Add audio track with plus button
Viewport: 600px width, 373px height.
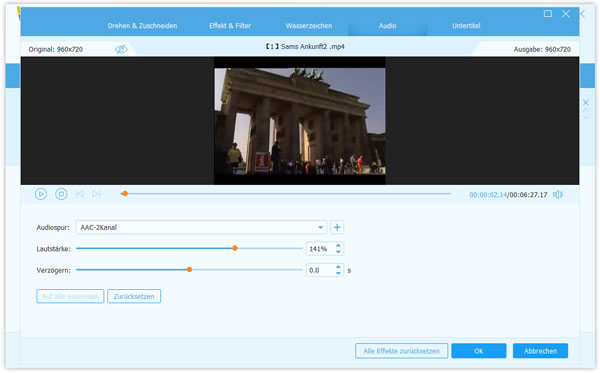pos(337,227)
